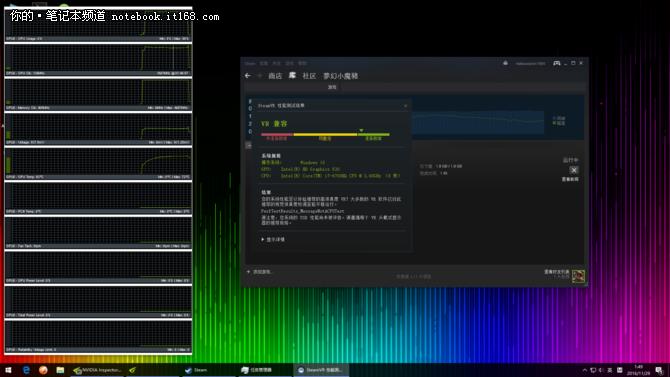Launch Microsoft Edge from the taskbar

pos(26,370)
